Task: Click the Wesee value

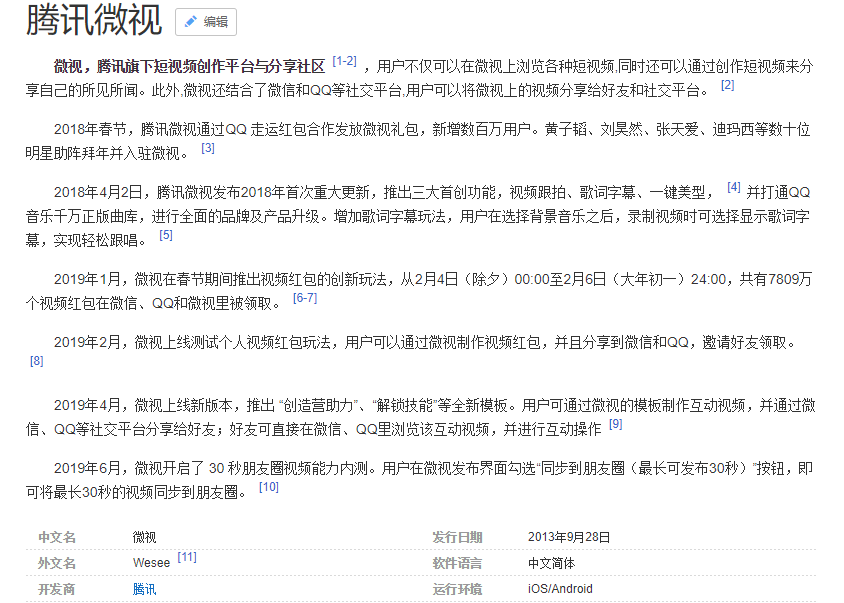Action: 151,563
